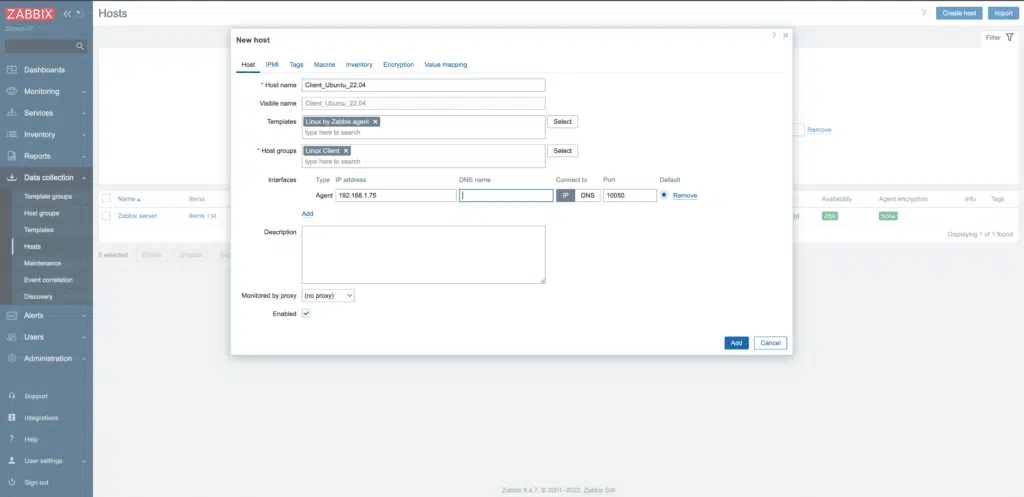This screenshot has height=497, width=1024.
Task: Click the Description text area
Action: (x=423, y=255)
